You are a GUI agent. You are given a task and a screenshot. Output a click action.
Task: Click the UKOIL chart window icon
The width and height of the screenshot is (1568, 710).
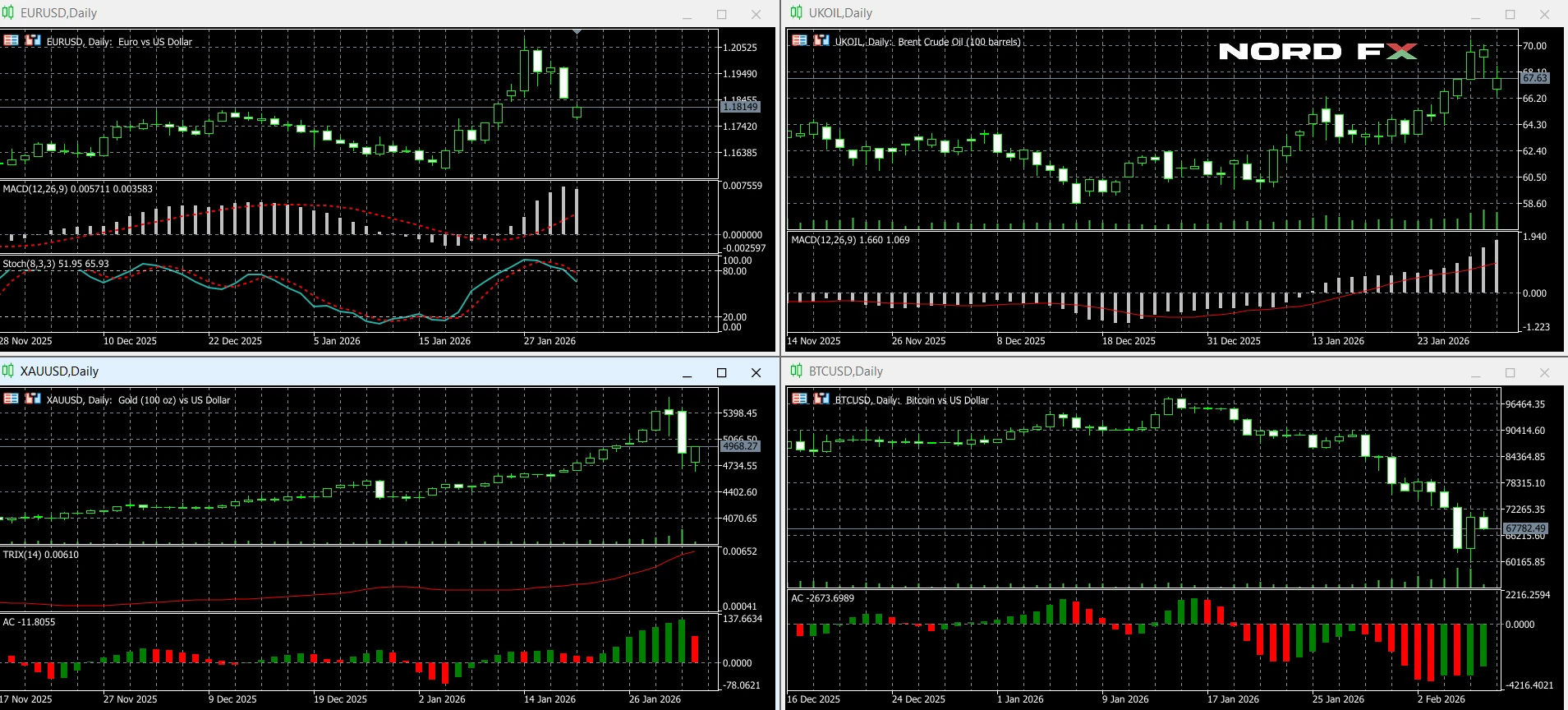click(x=796, y=13)
